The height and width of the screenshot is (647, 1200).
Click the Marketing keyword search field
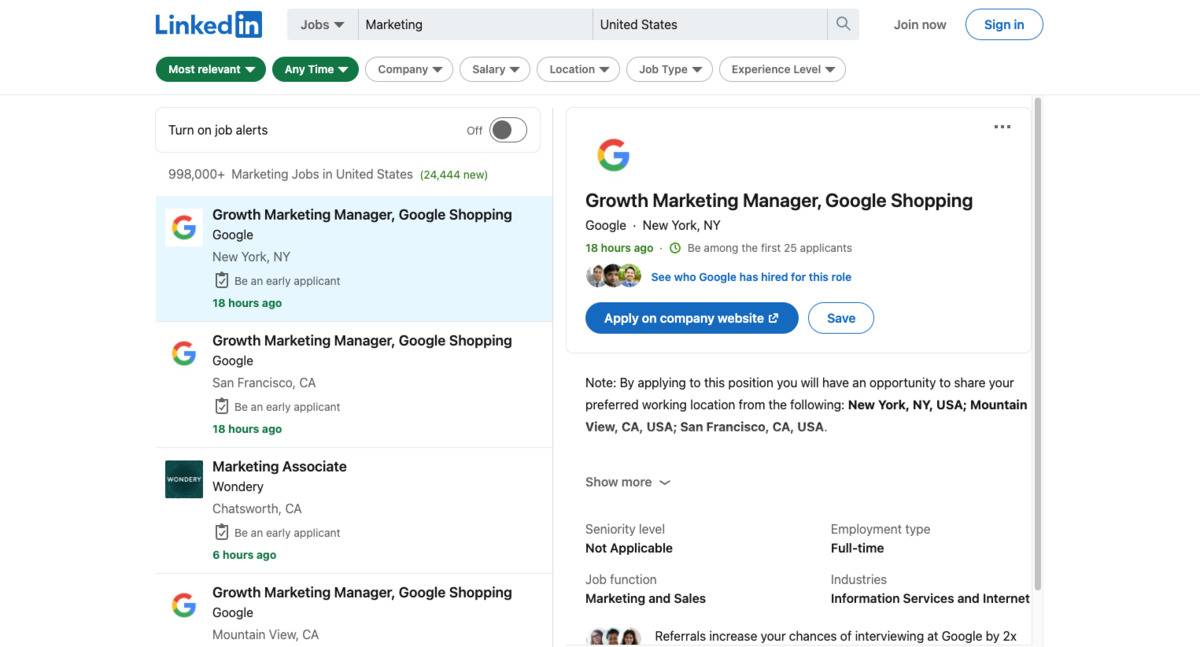pyautogui.click(x=475, y=24)
